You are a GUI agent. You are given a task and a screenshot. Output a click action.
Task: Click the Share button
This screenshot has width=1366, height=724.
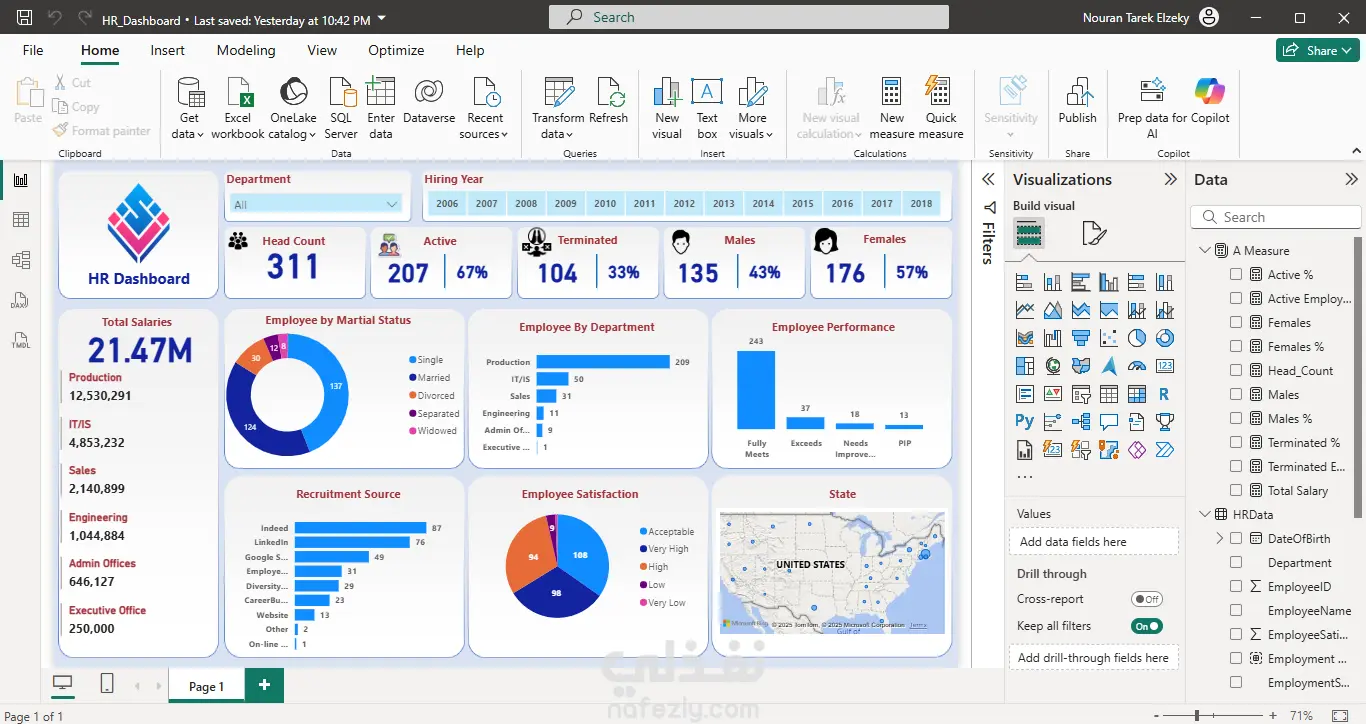pos(1318,50)
